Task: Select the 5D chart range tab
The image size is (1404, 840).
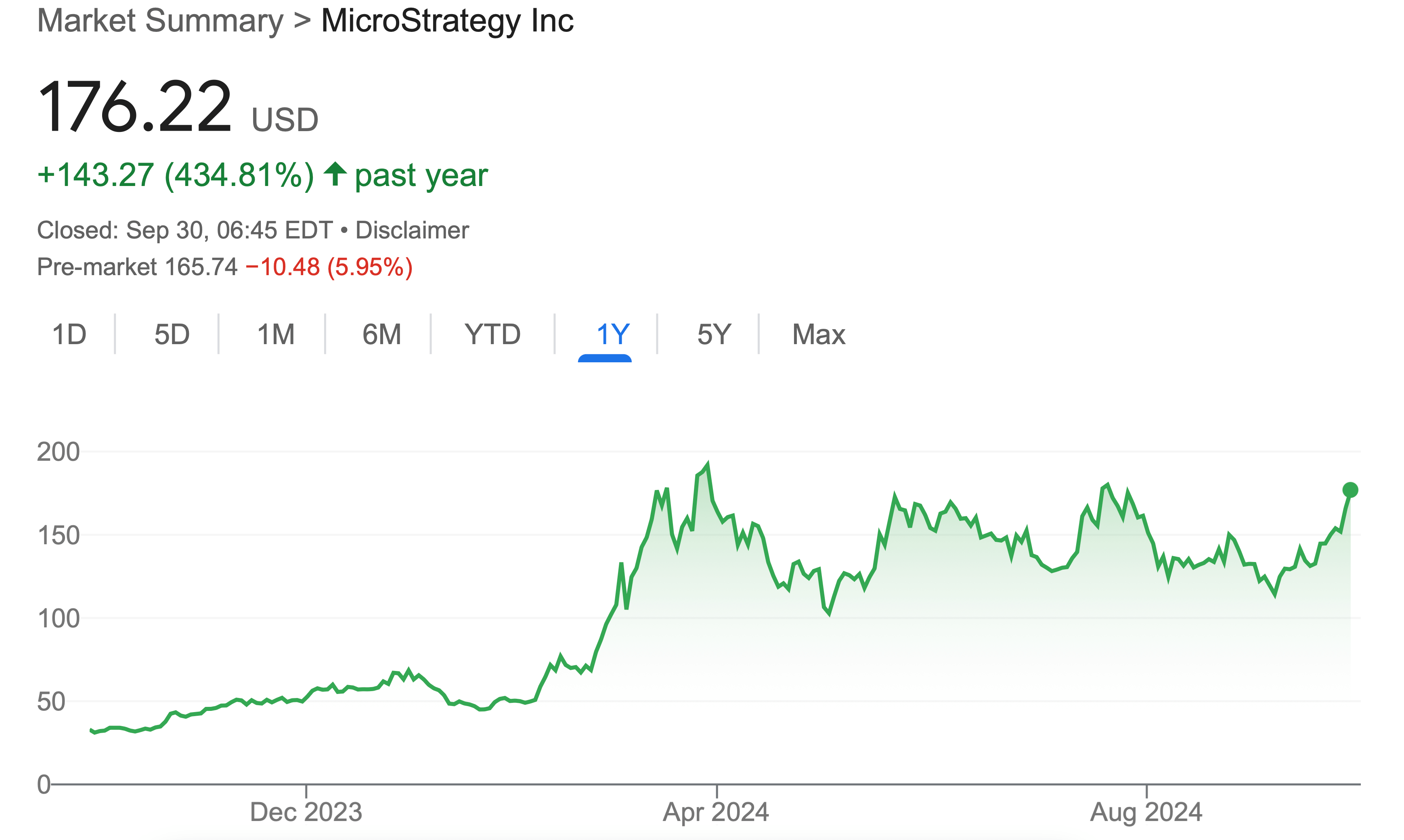Action: (172, 334)
